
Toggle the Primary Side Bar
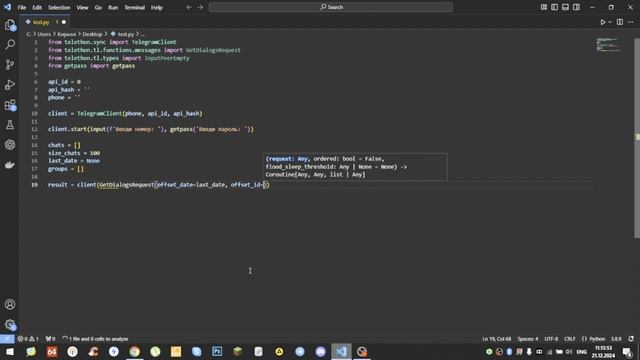pyautogui.click(x=554, y=7)
